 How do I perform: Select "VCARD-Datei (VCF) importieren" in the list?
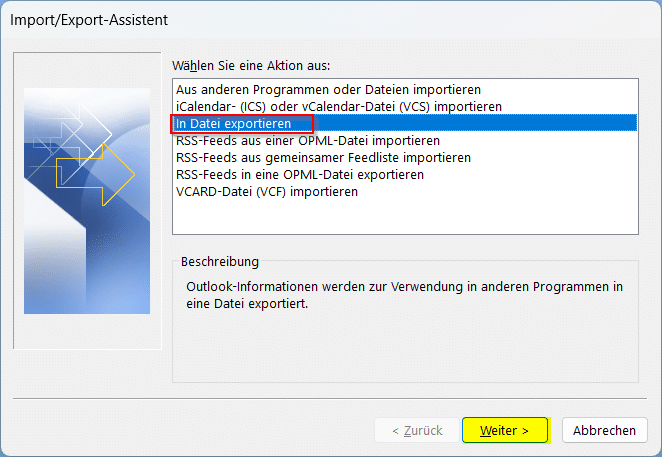[266, 191]
